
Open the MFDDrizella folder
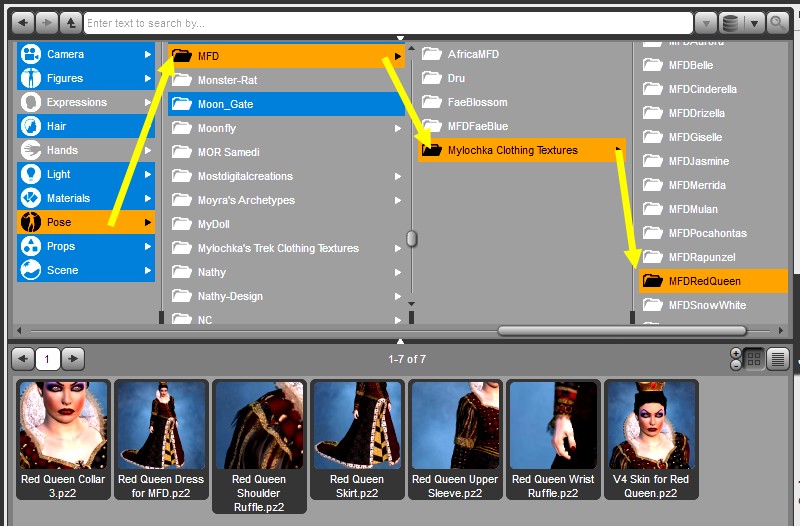pyautogui.click(x=713, y=113)
